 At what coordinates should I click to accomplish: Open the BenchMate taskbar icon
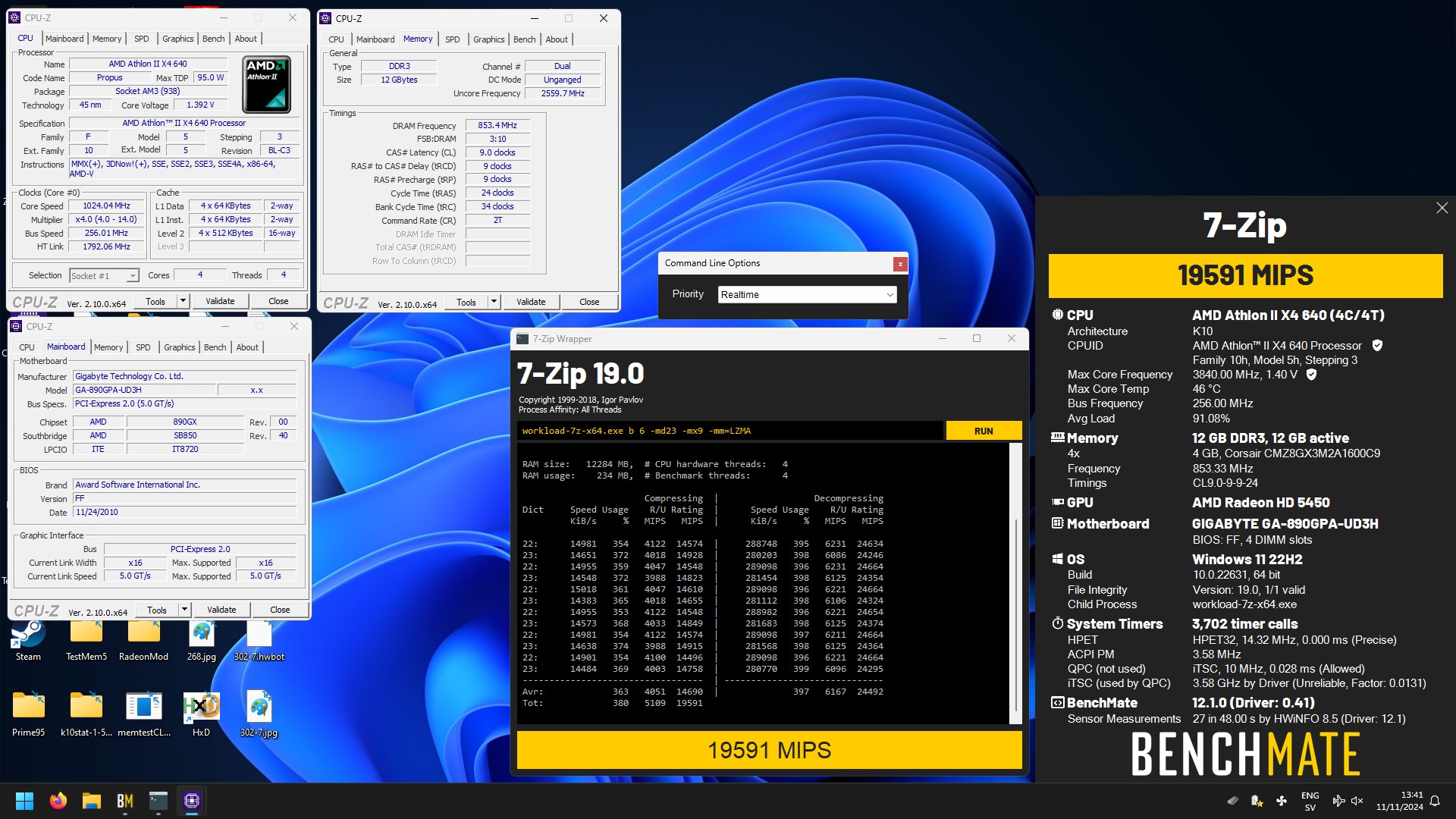coord(125,801)
